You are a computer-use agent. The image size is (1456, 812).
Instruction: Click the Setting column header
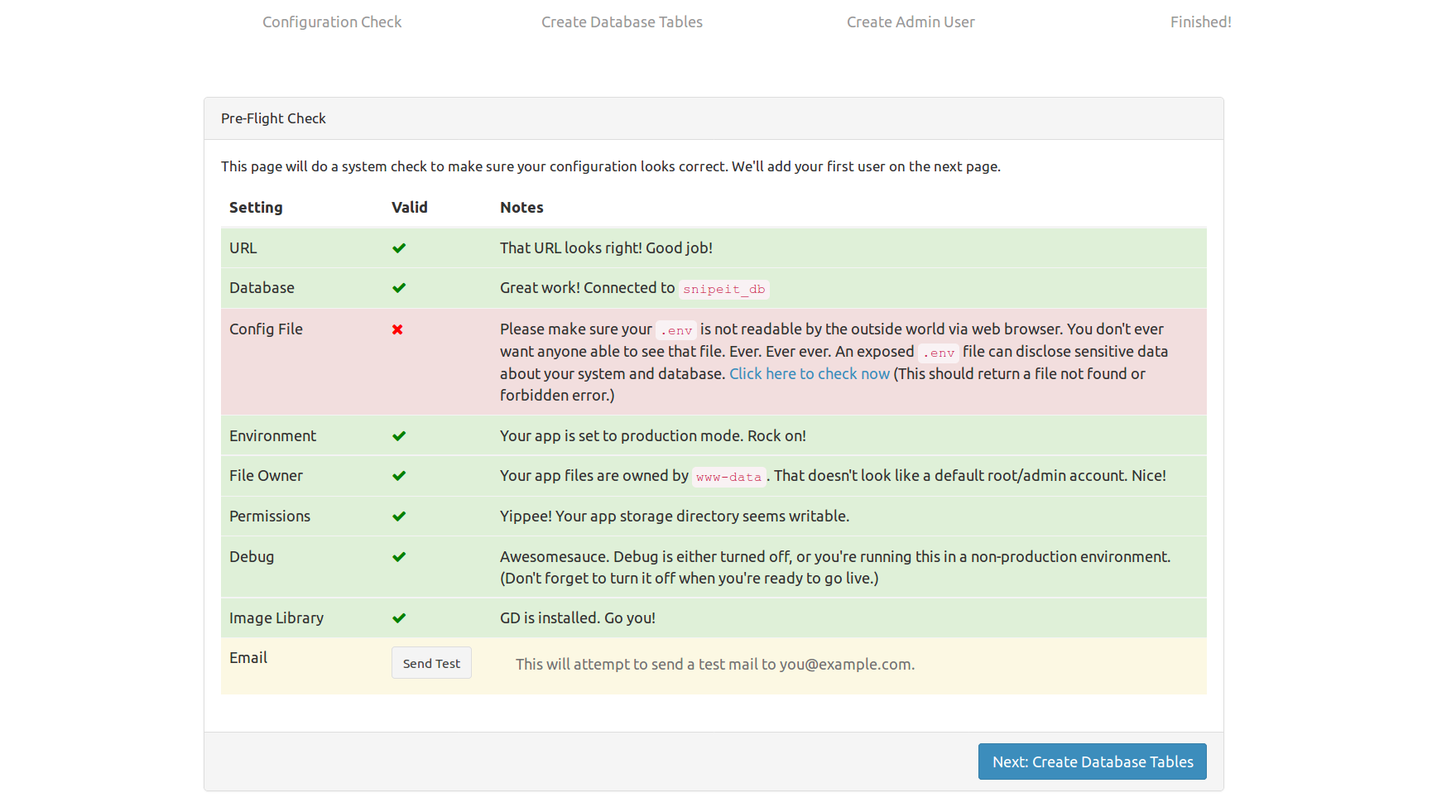(x=256, y=208)
